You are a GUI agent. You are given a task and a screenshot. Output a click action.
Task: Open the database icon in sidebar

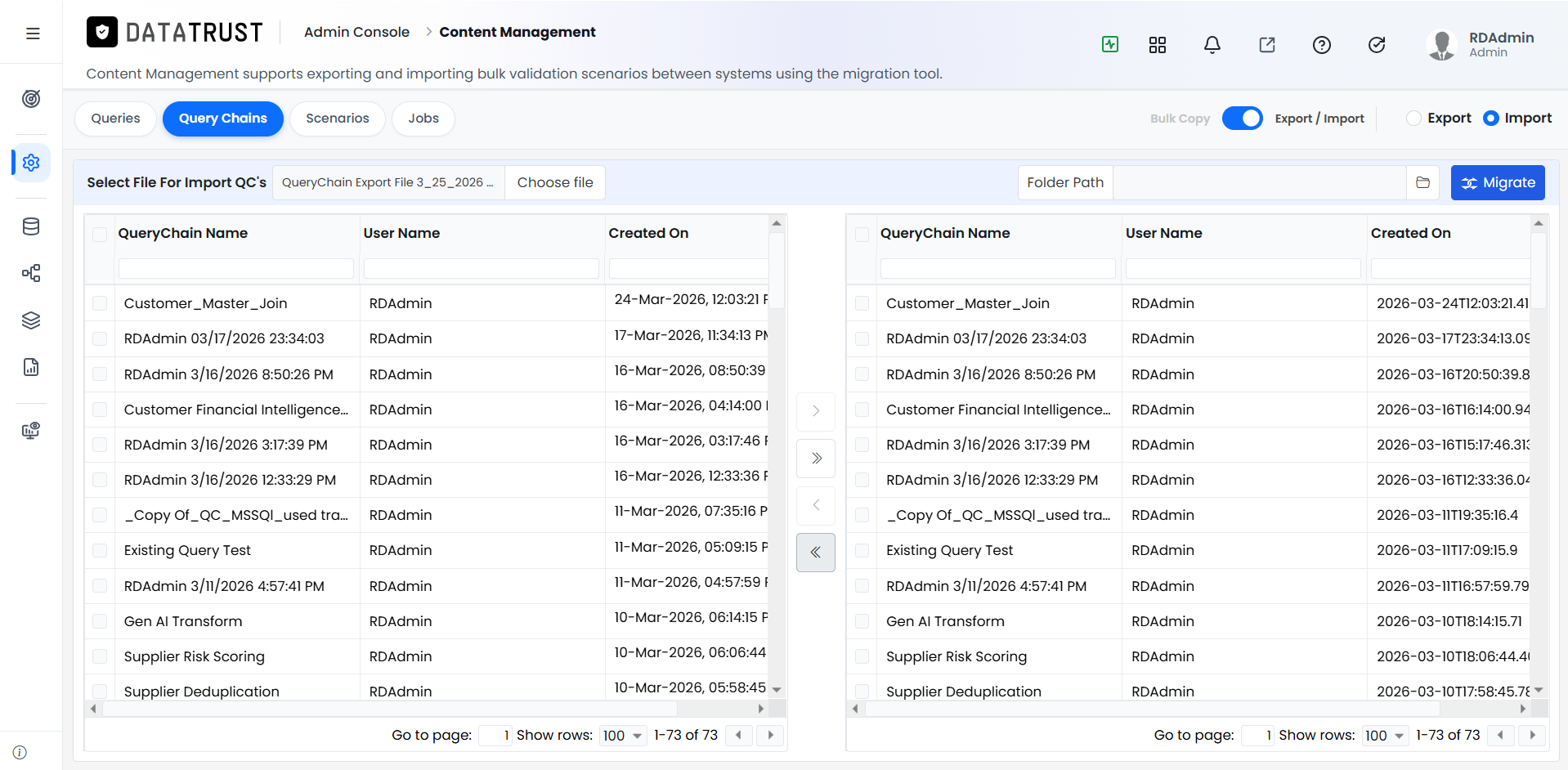coord(31,226)
